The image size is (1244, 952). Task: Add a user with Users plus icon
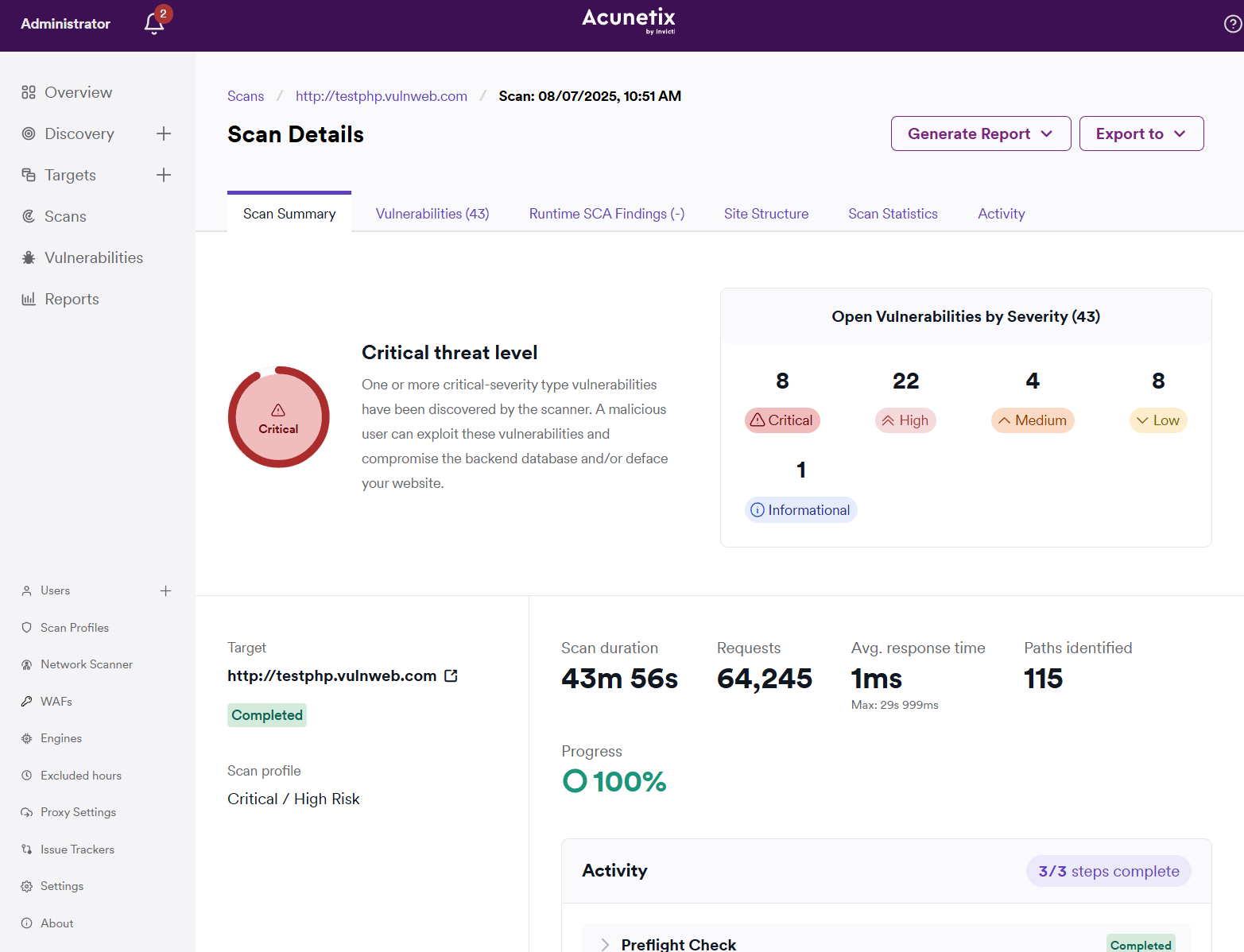pos(165,590)
